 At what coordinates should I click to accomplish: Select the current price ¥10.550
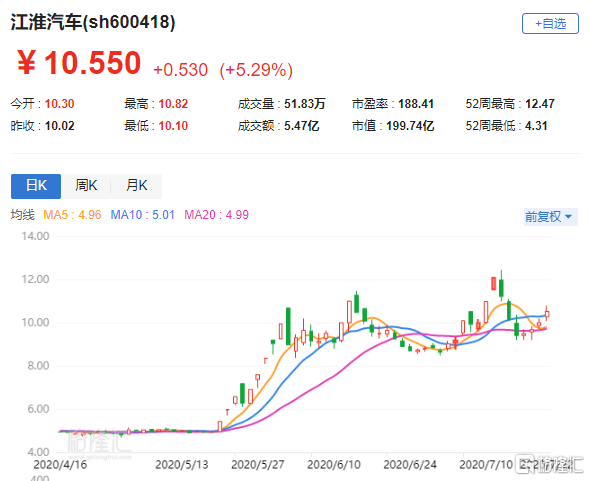(x=79, y=63)
